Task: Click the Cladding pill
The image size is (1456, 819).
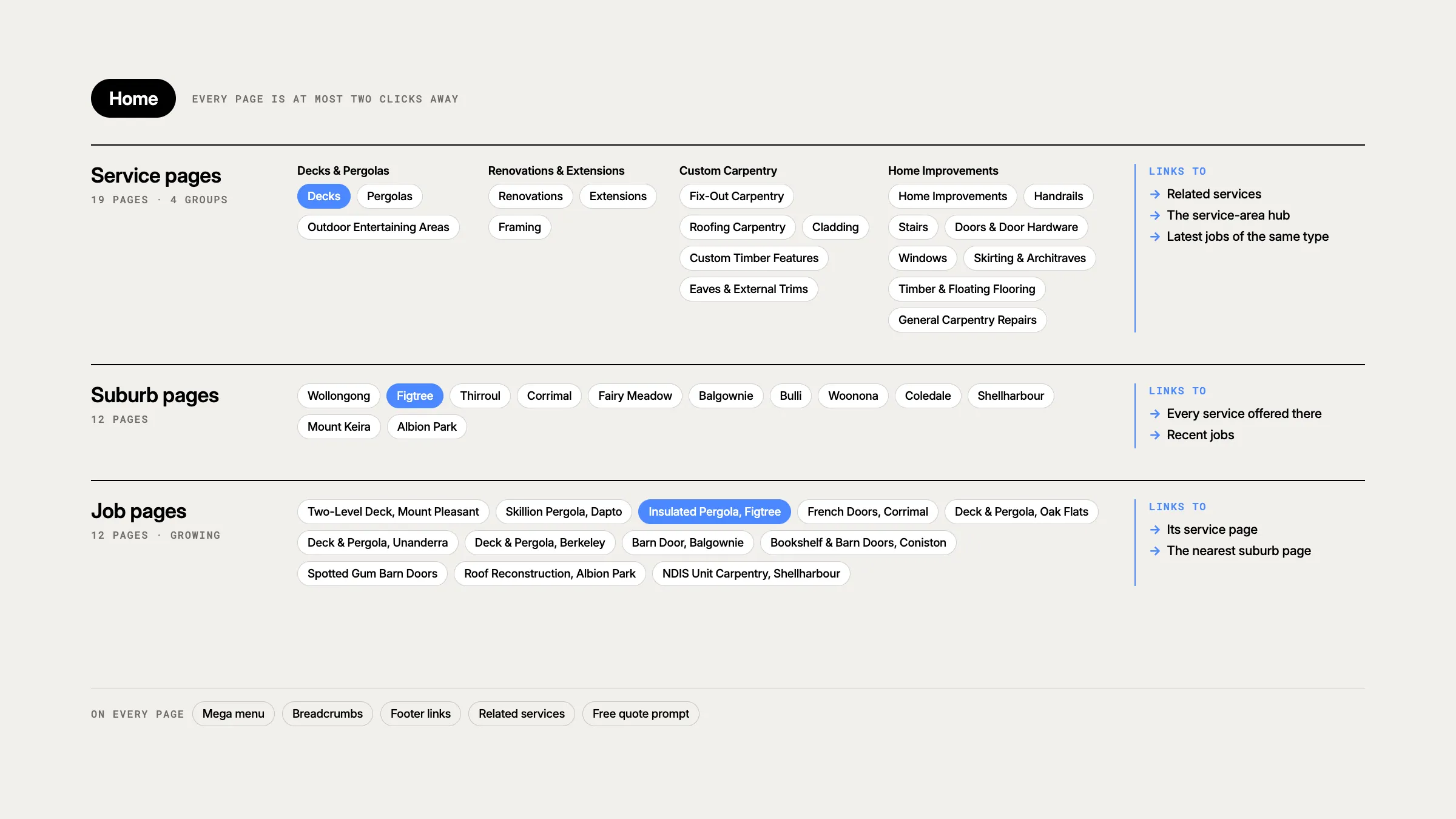Action: [x=835, y=227]
